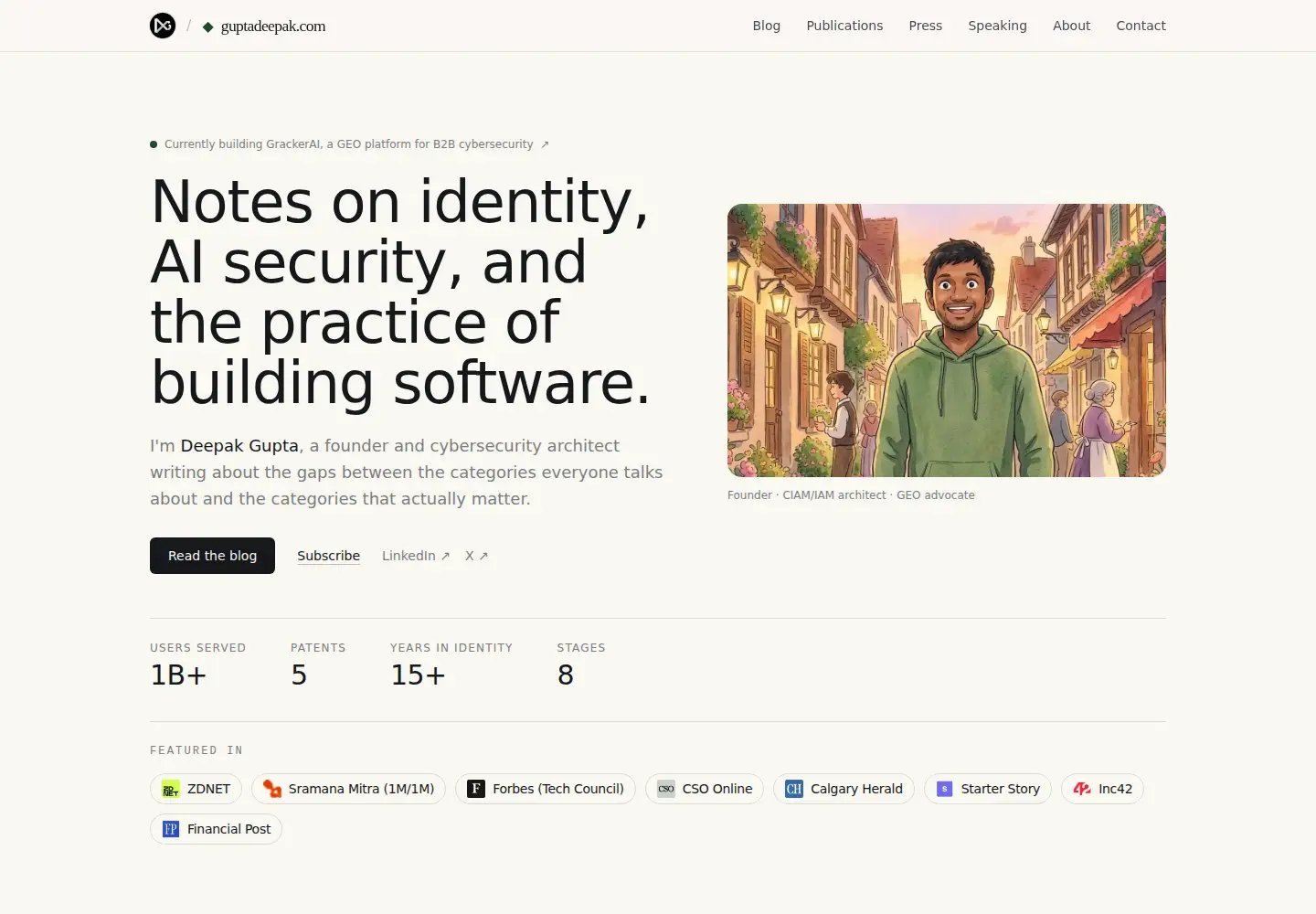Click the 1B+ users served value
The height and width of the screenshot is (914, 1316).
coord(178,675)
